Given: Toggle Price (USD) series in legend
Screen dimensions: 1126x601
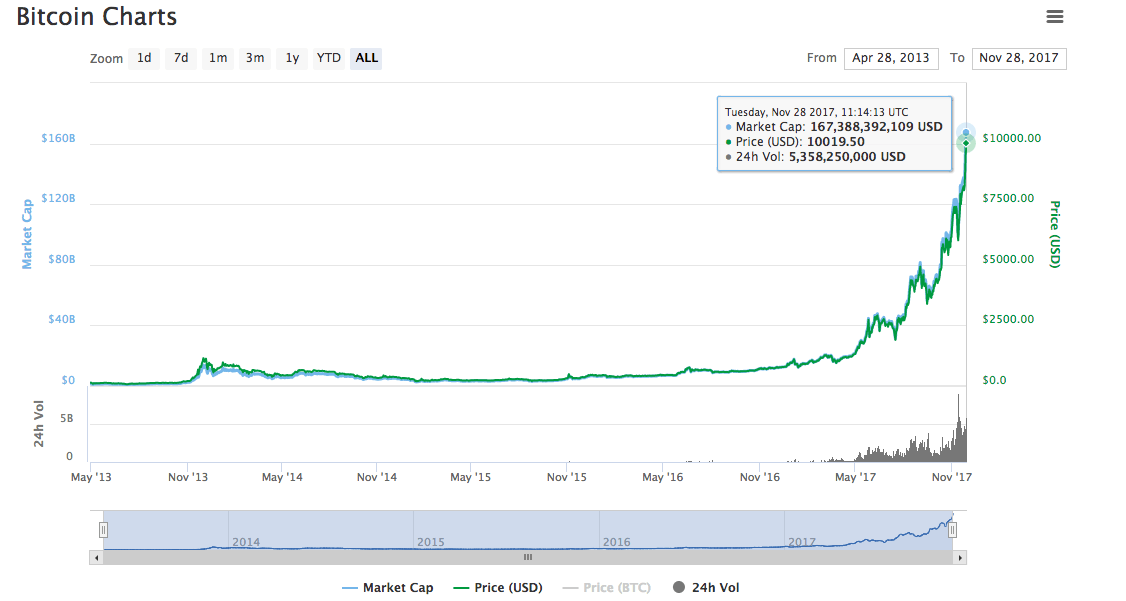Looking at the screenshot, I should [498, 588].
